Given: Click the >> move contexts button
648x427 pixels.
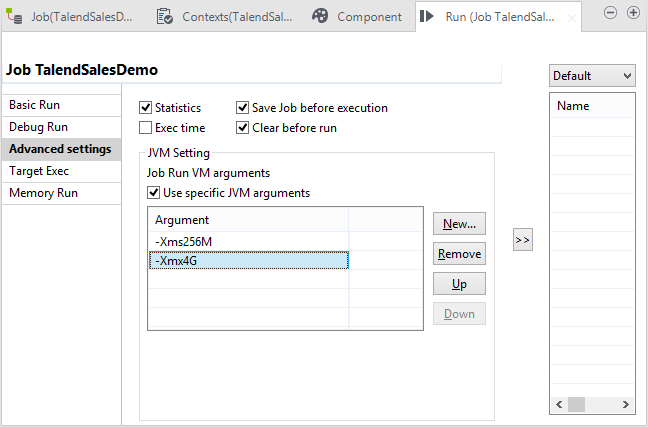Looking at the screenshot, I should pos(522,240).
